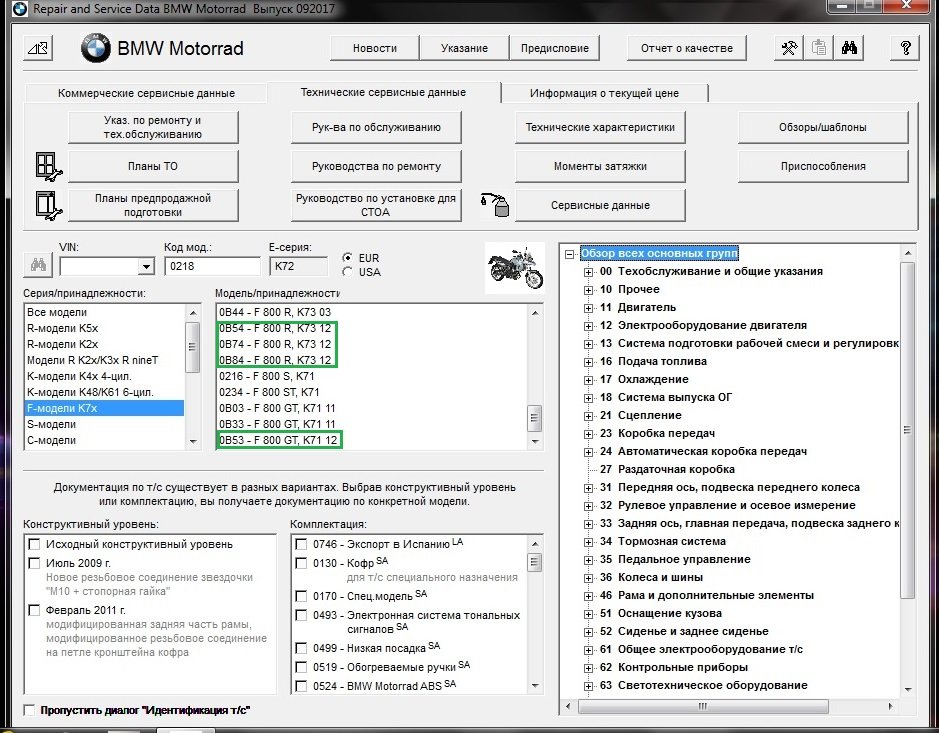Enable the 0519 Обогреваемые ручки checkbox
The height and width of the screenshot is (733, 939).
point(301,666)
